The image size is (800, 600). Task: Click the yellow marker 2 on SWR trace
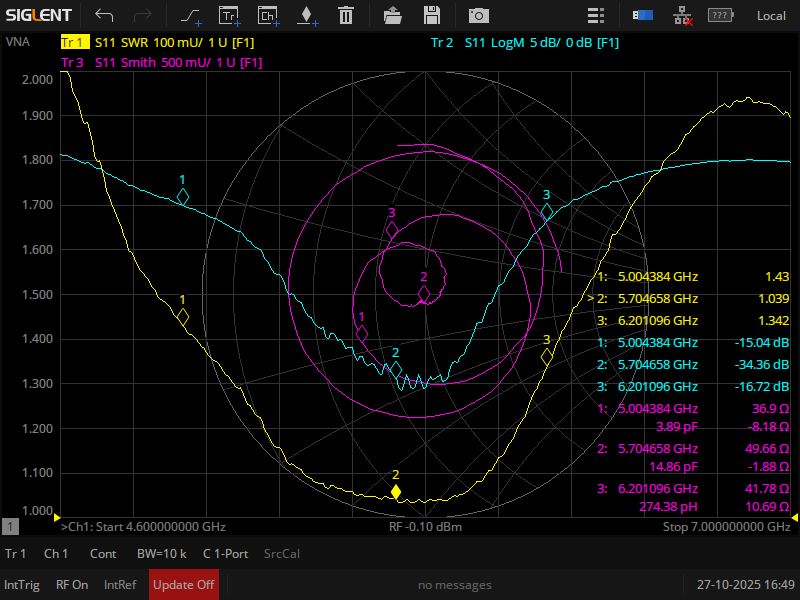[396, 492]
